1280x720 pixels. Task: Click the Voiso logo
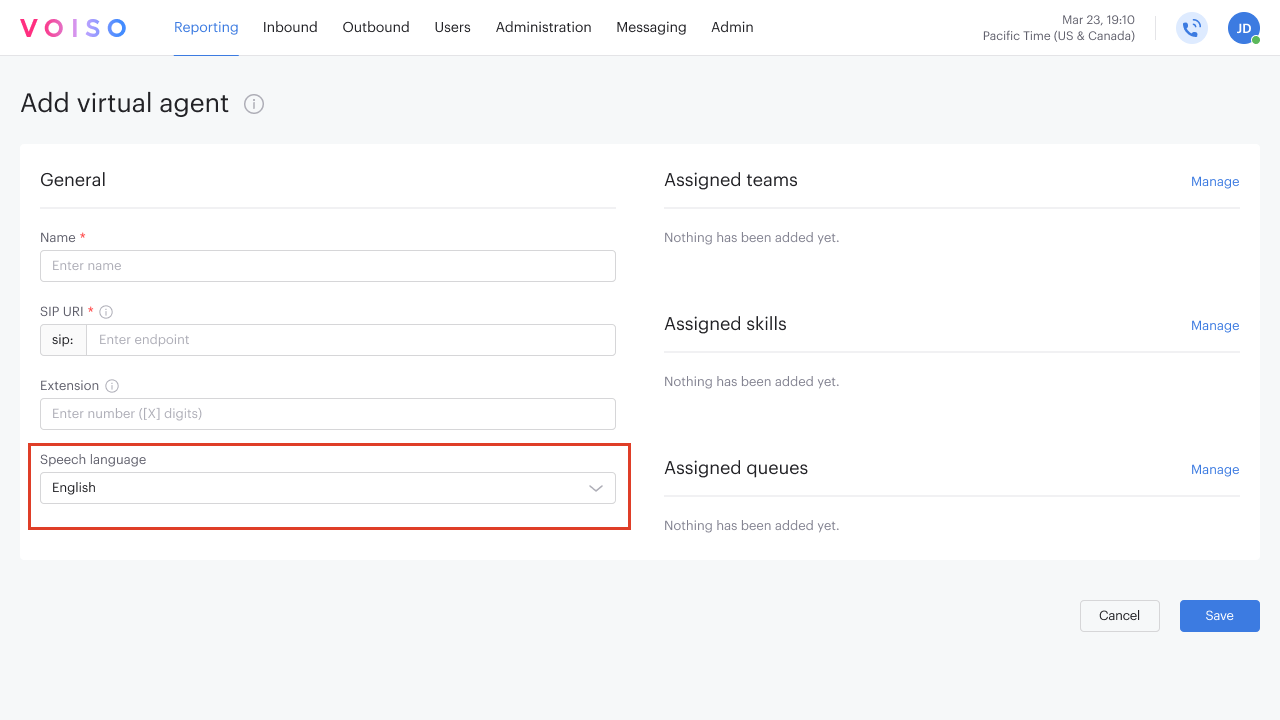click(x=73, y=27)
